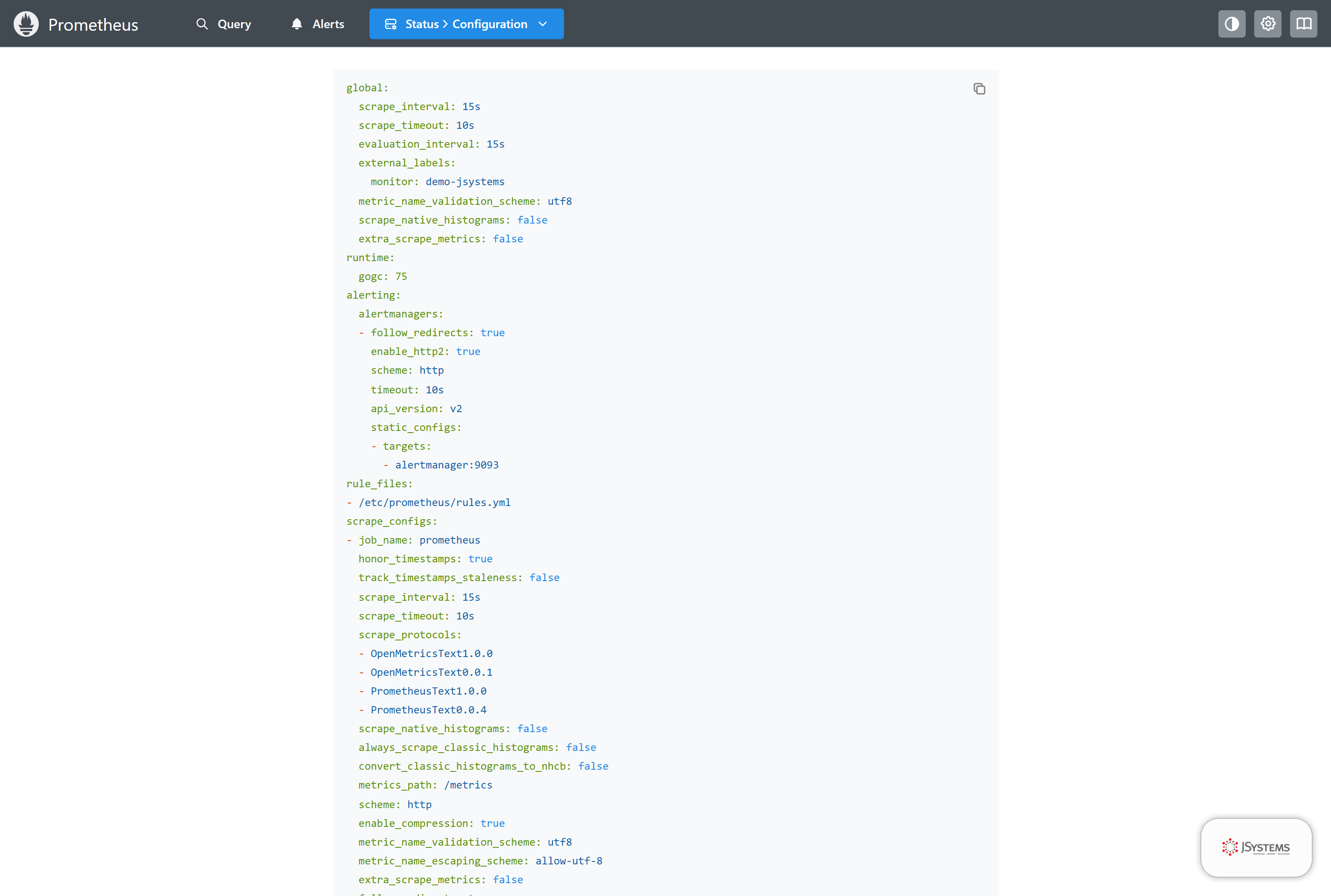Click 'static_configs:' key under alertmanagers
The image size is (1331, 896).
coord(416,428)
